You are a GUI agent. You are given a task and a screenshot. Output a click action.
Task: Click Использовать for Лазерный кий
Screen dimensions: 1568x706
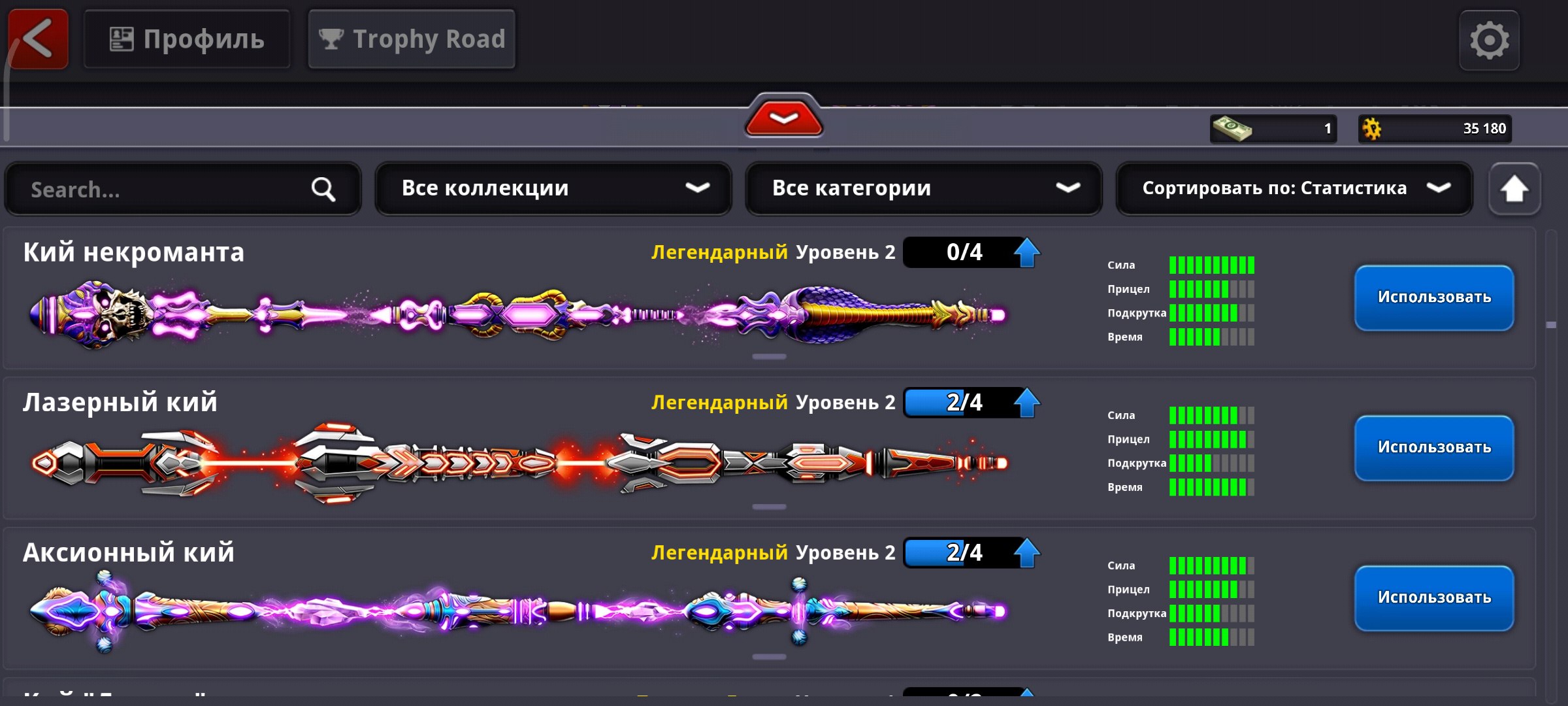1434,448
